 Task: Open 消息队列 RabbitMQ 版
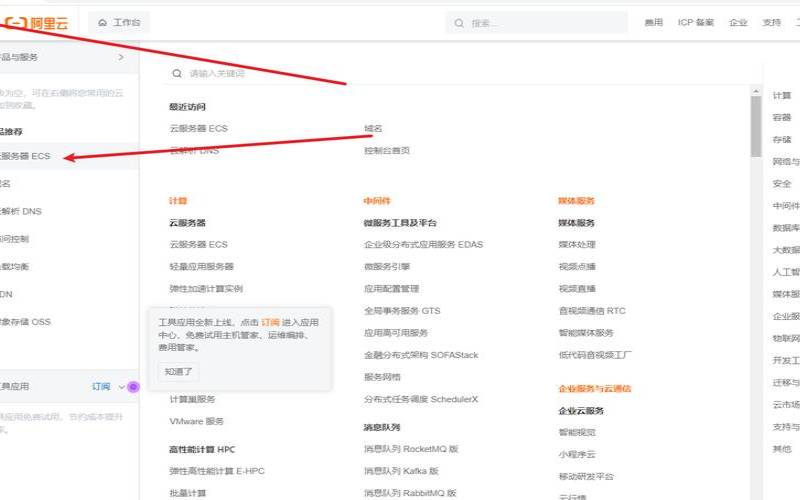point(410,493)
